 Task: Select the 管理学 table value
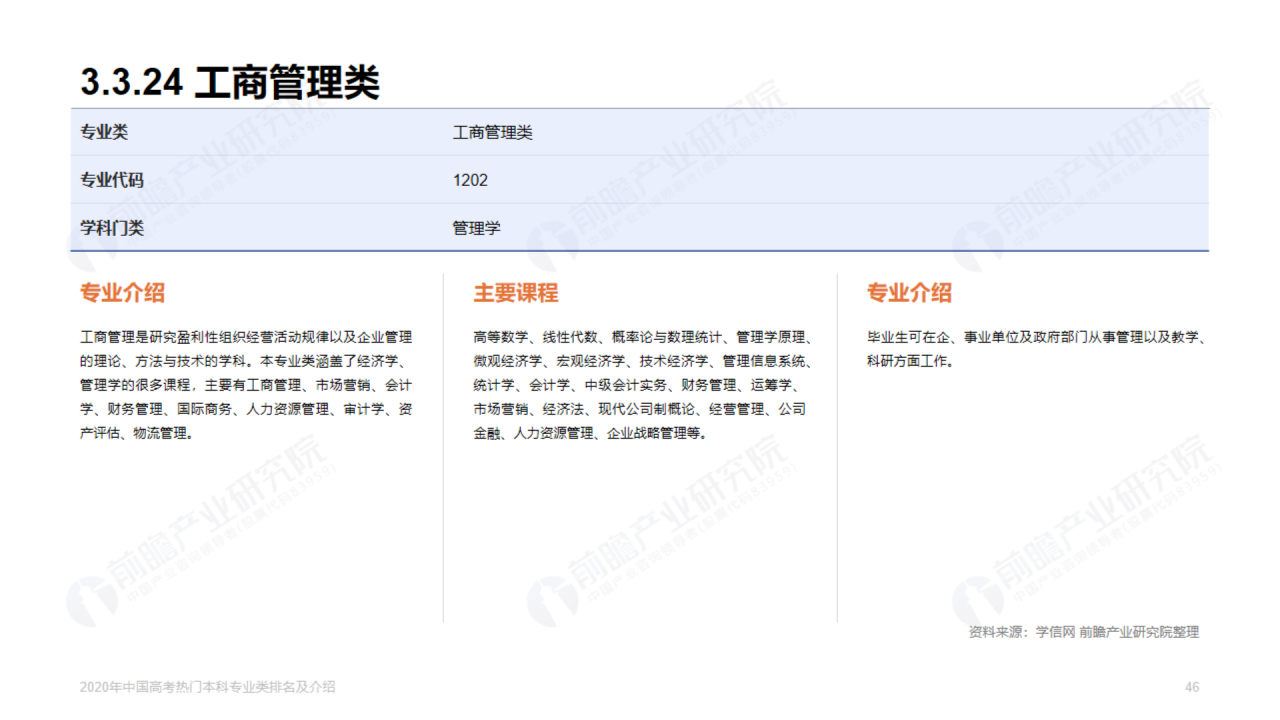point(476,228)
